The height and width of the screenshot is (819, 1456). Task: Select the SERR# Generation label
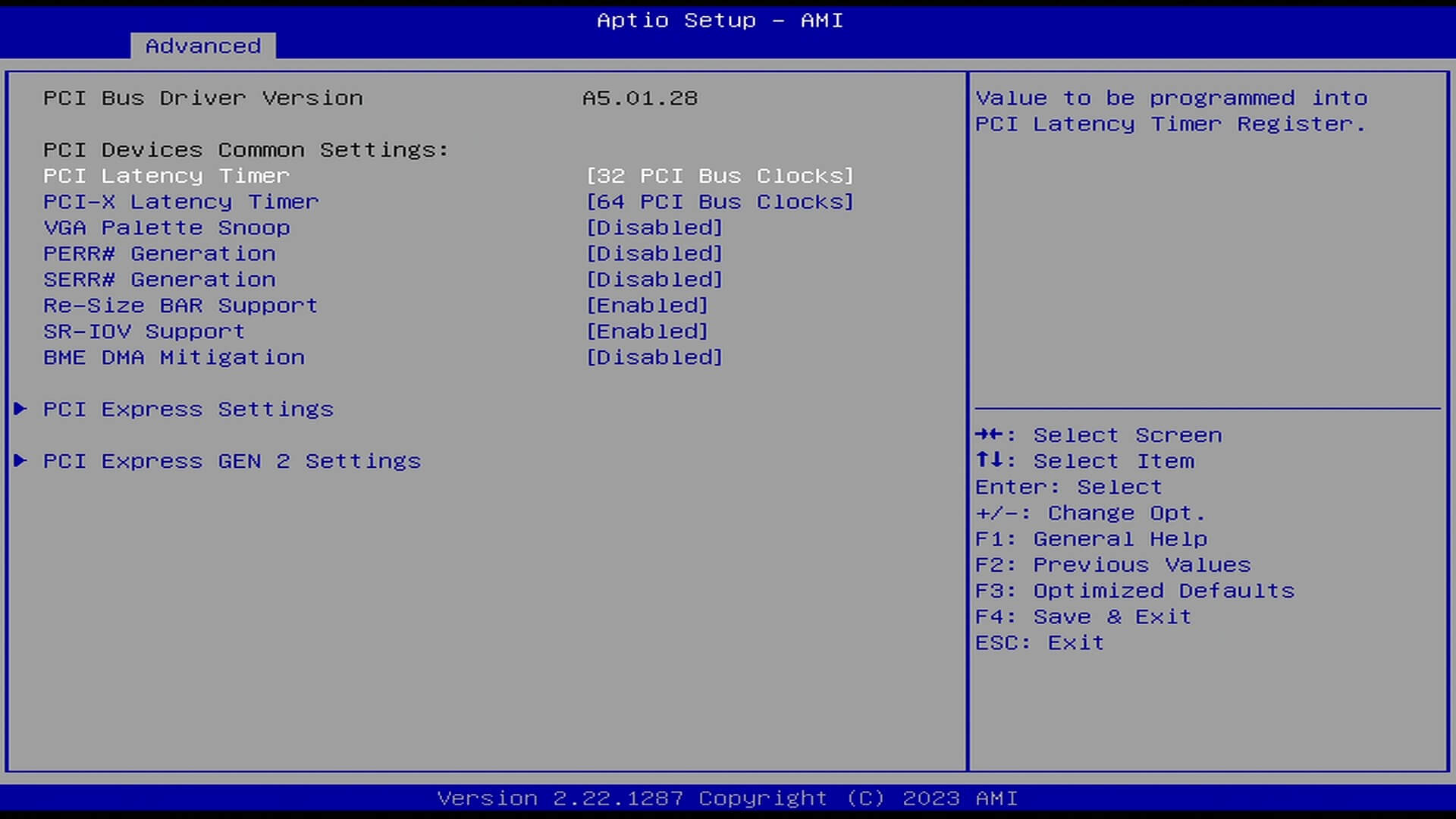pos(159,279)
